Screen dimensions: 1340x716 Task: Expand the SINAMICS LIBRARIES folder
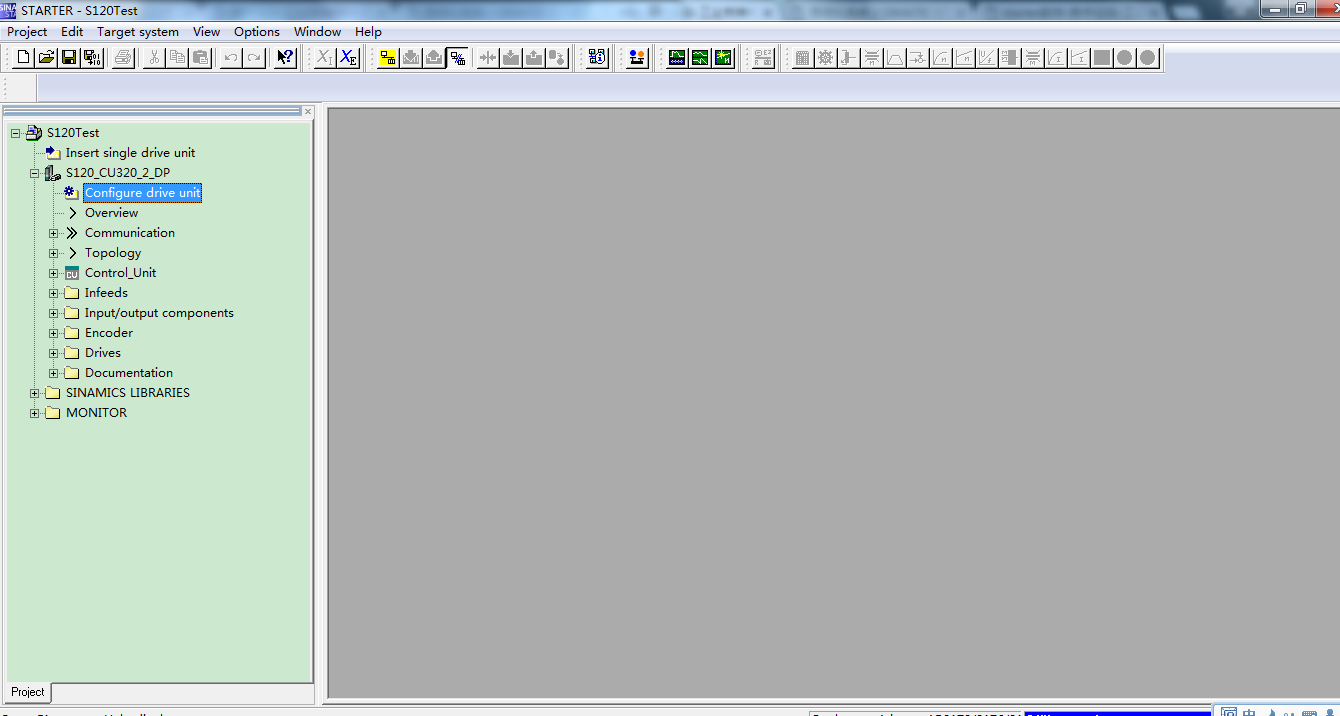(34, 393)
